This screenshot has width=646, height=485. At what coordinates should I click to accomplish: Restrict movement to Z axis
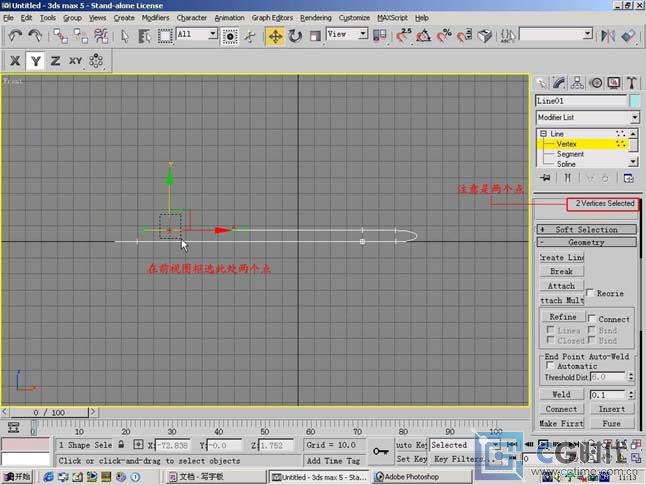[x=55, y=61]
